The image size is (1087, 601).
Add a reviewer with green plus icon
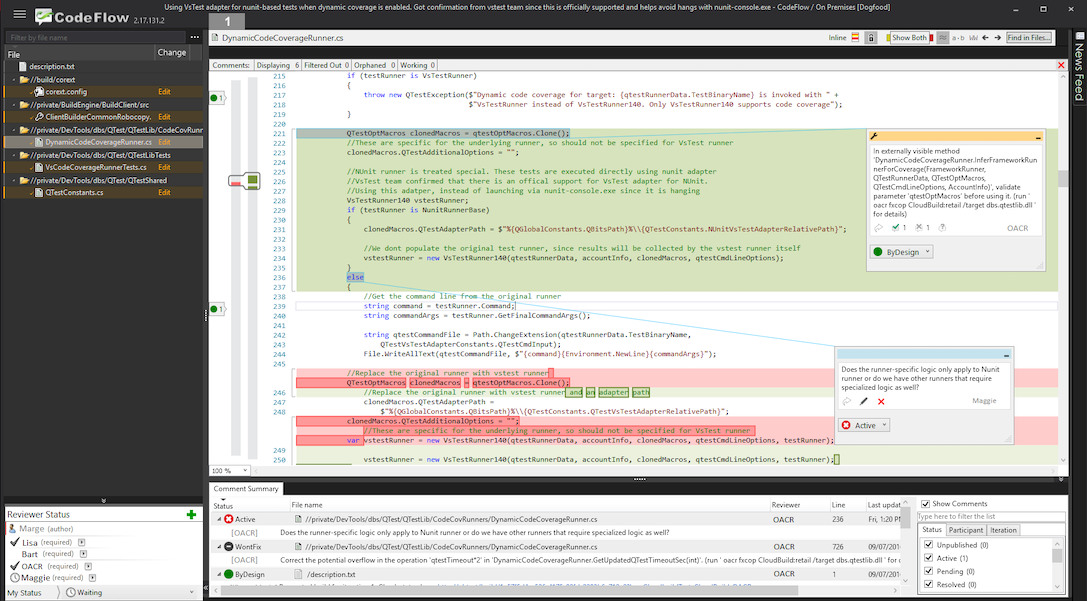tap(191, 514)
